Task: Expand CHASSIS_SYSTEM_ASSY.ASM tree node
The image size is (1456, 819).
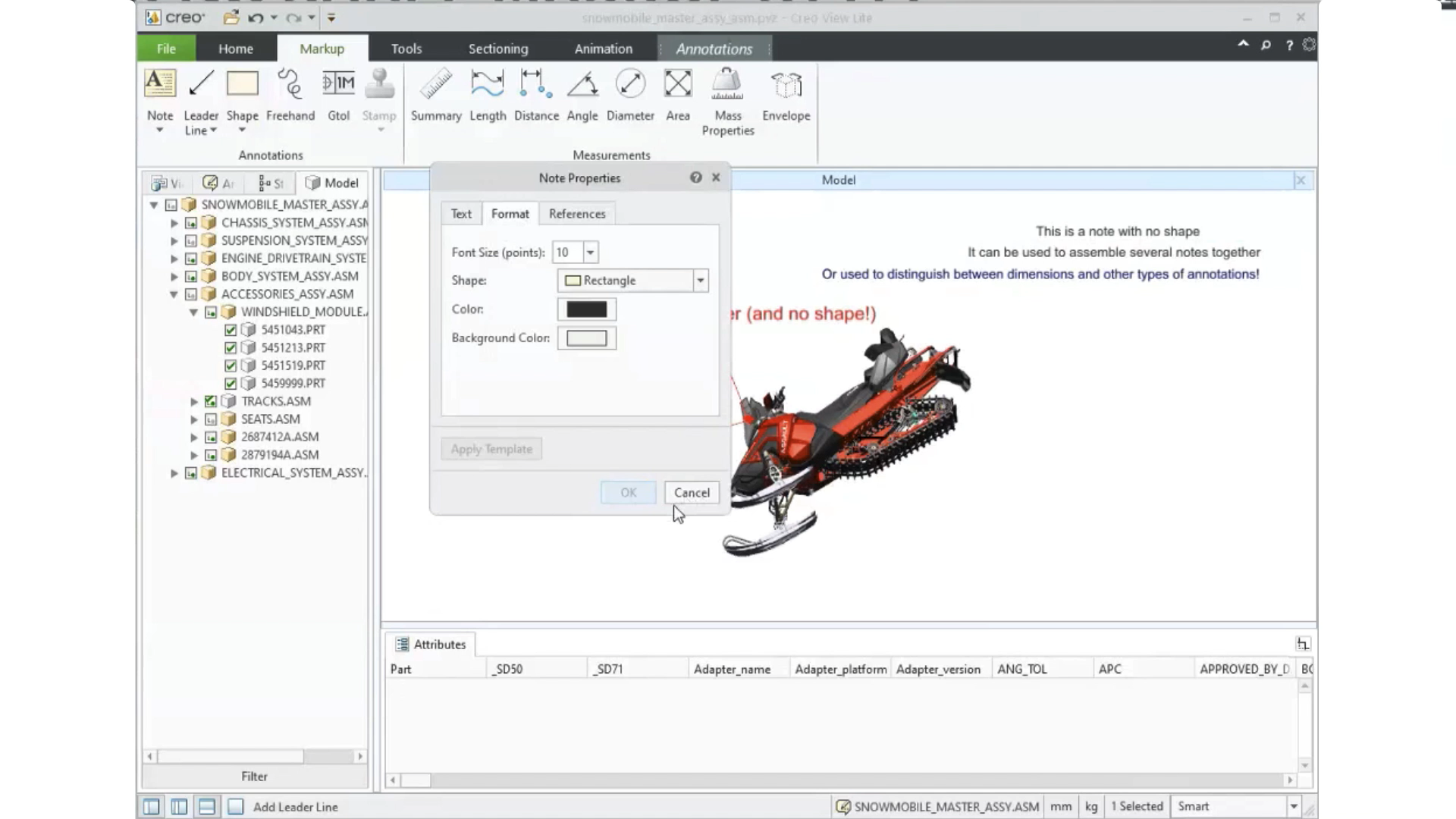Action: click(174, 223)
